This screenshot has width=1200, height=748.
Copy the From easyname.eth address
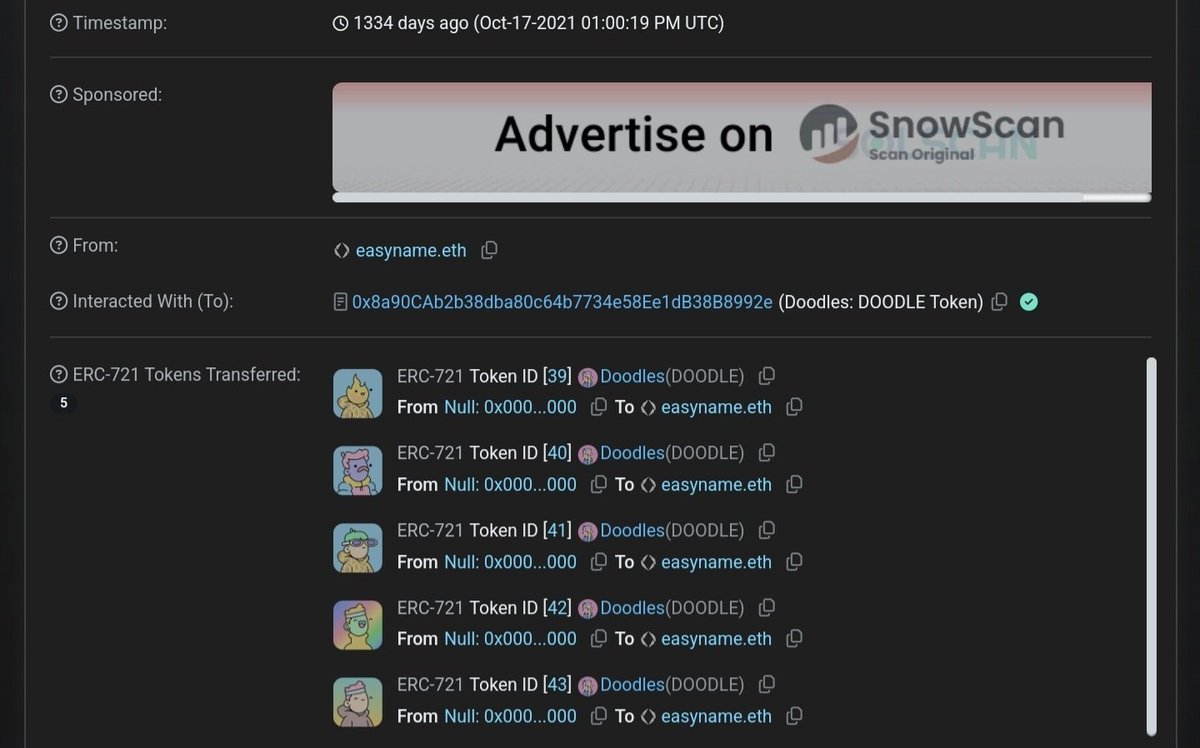489,251
